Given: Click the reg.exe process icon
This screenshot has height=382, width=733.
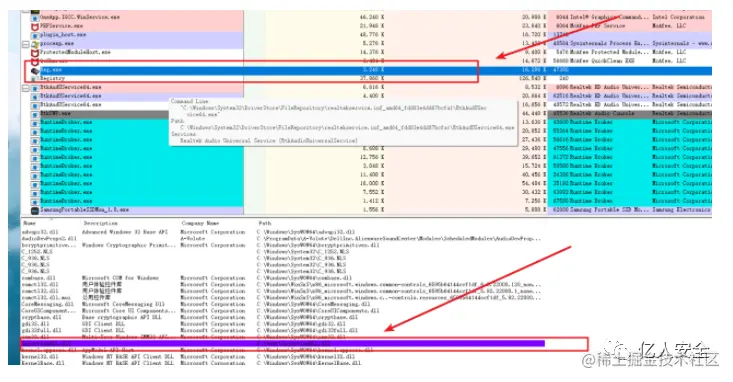Looking at the screenshot, I should [x=35, y=70].
